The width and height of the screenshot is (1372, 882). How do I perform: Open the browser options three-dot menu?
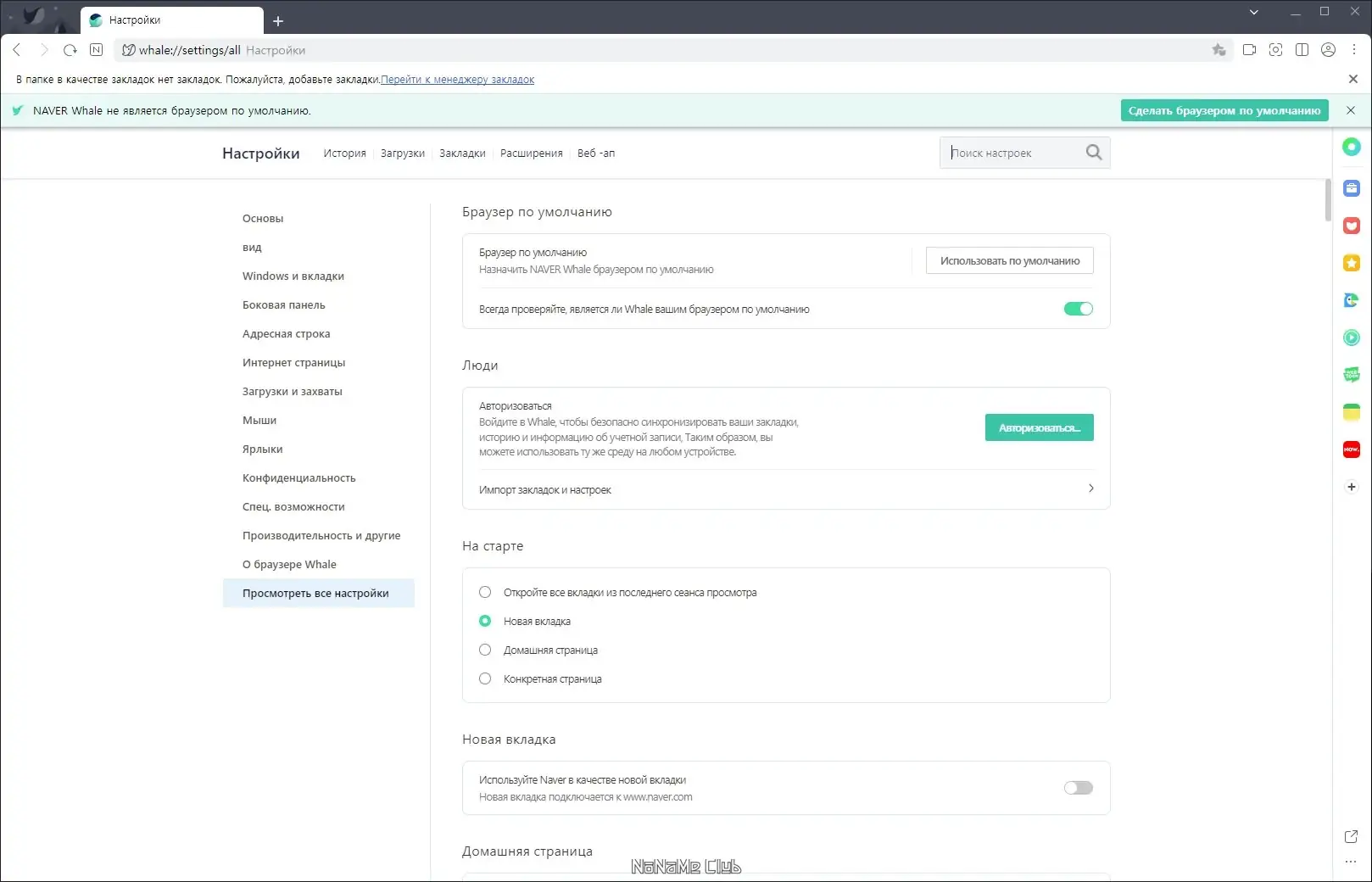[1354, 50]
